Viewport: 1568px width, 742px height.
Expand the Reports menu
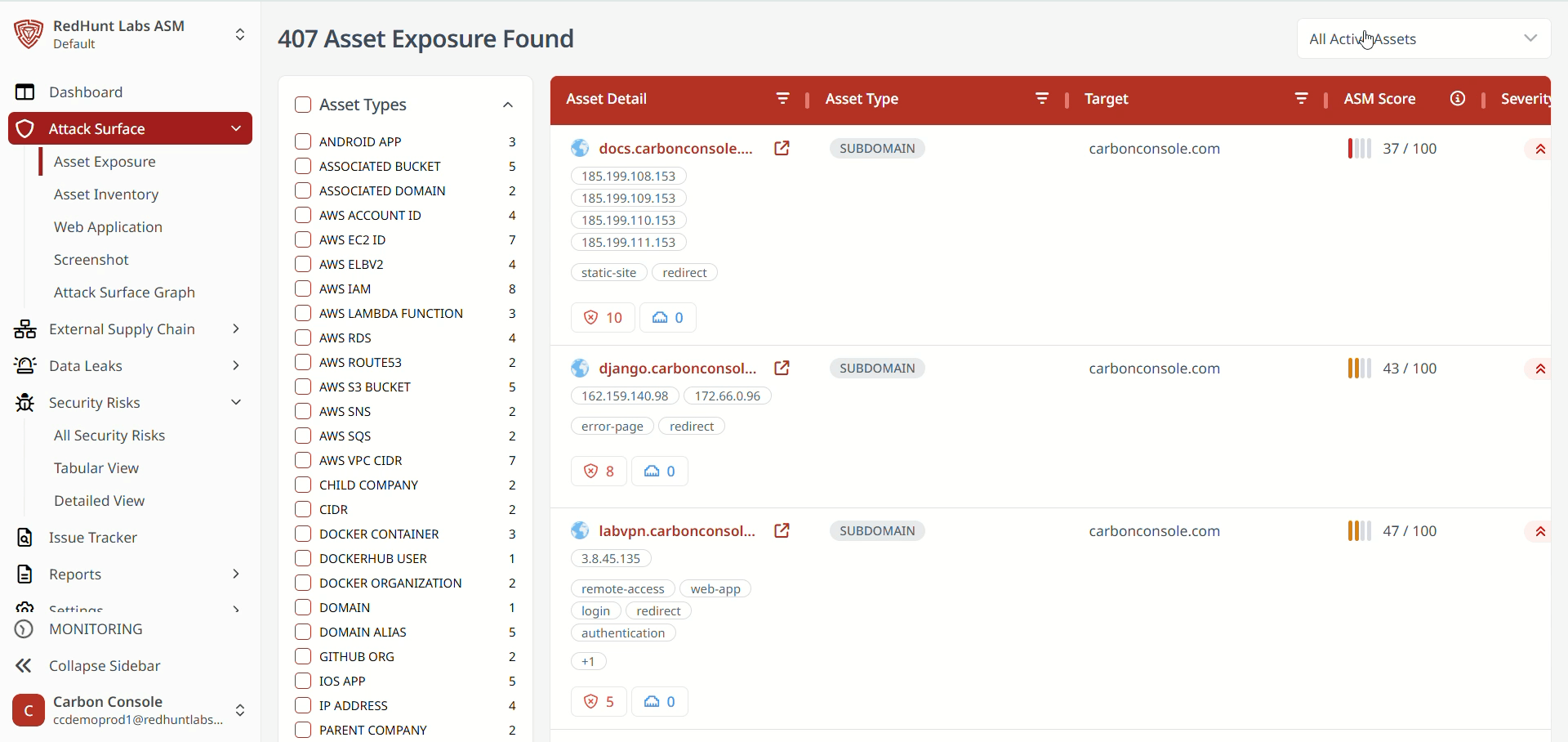pos(236,574)
